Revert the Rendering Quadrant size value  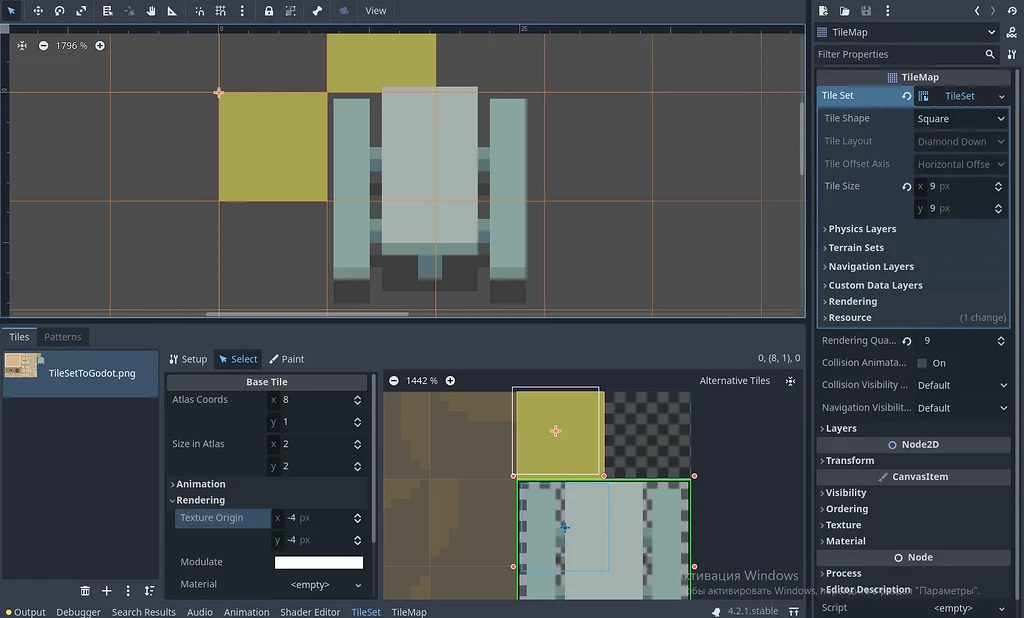click(x=906, y=341)
